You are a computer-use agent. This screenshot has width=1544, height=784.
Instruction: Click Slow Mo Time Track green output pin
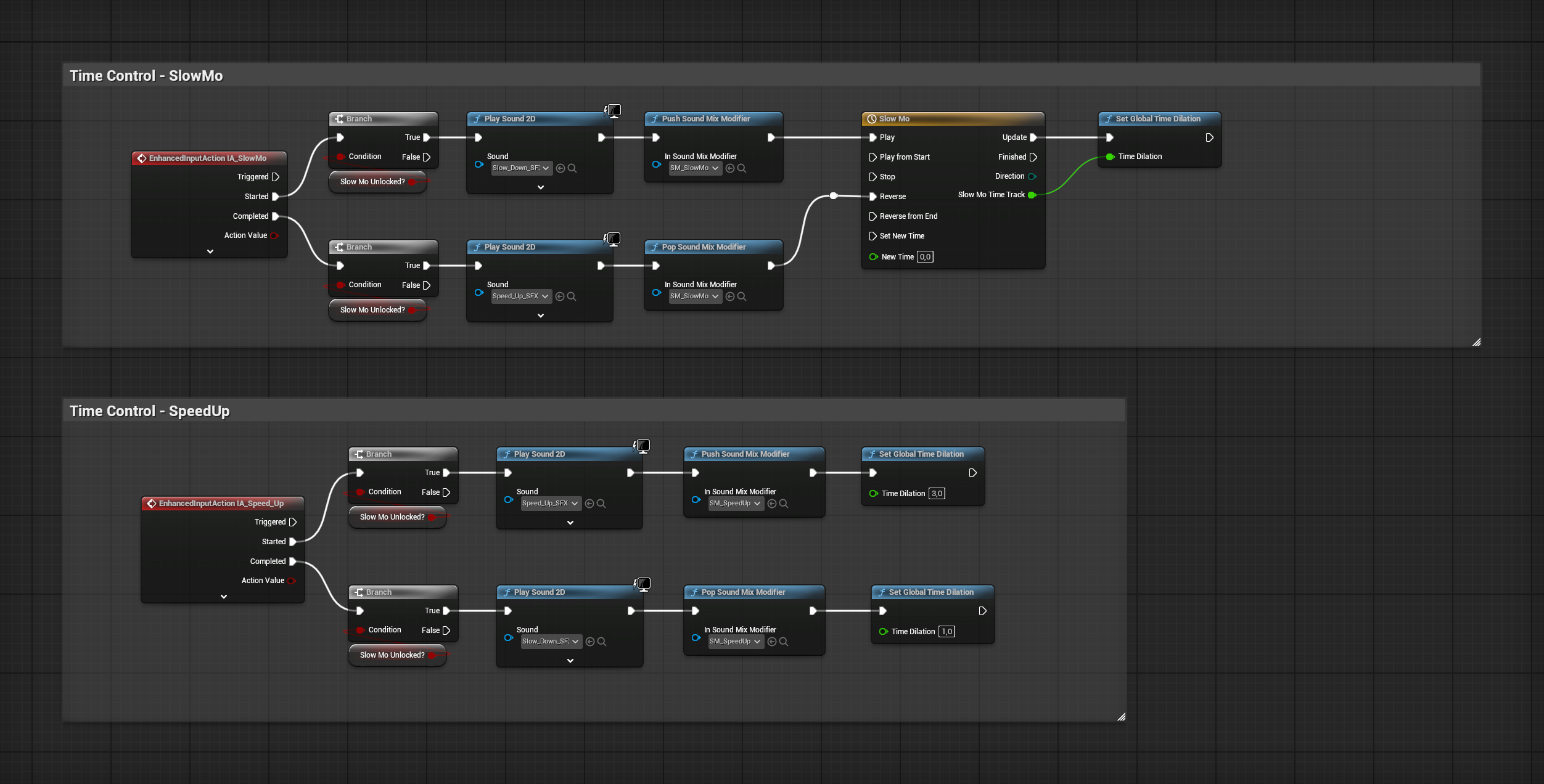(x=1032, y=195)
